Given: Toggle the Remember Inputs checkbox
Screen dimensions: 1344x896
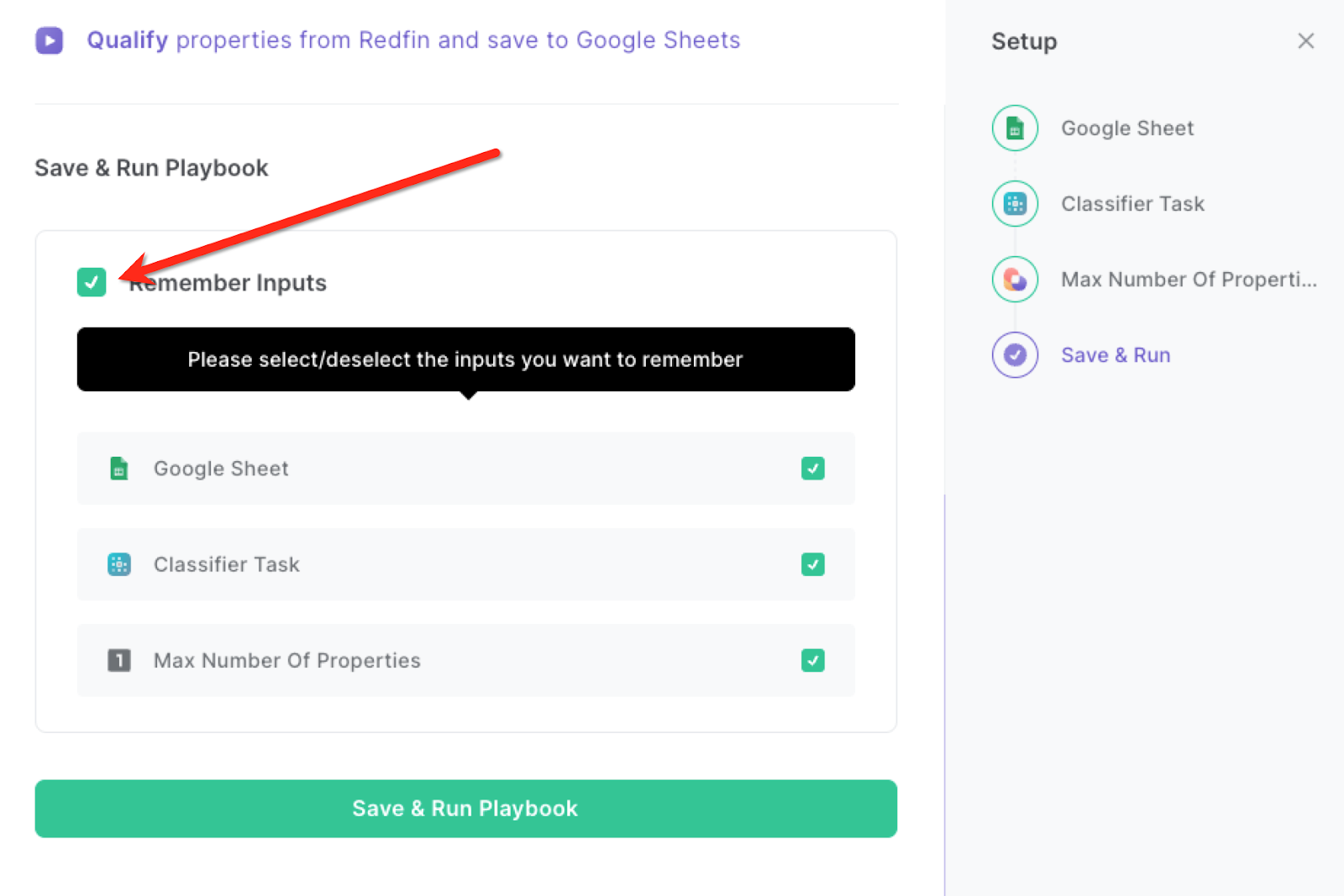Looking at the screenshot, I should point(92,282).
